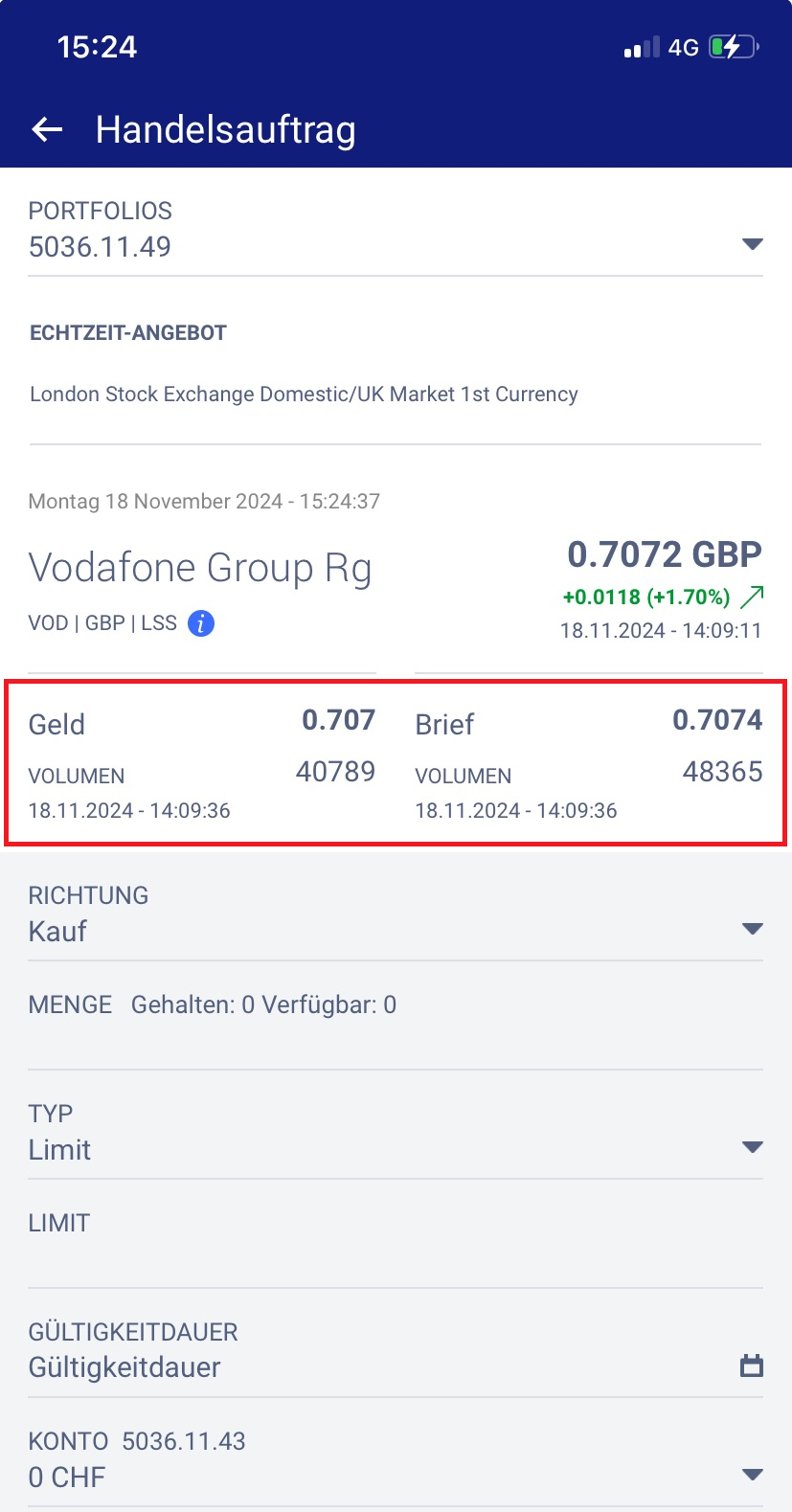Open Vodafone info icon
Viewport: 792px width, 1512px height.
201,624
